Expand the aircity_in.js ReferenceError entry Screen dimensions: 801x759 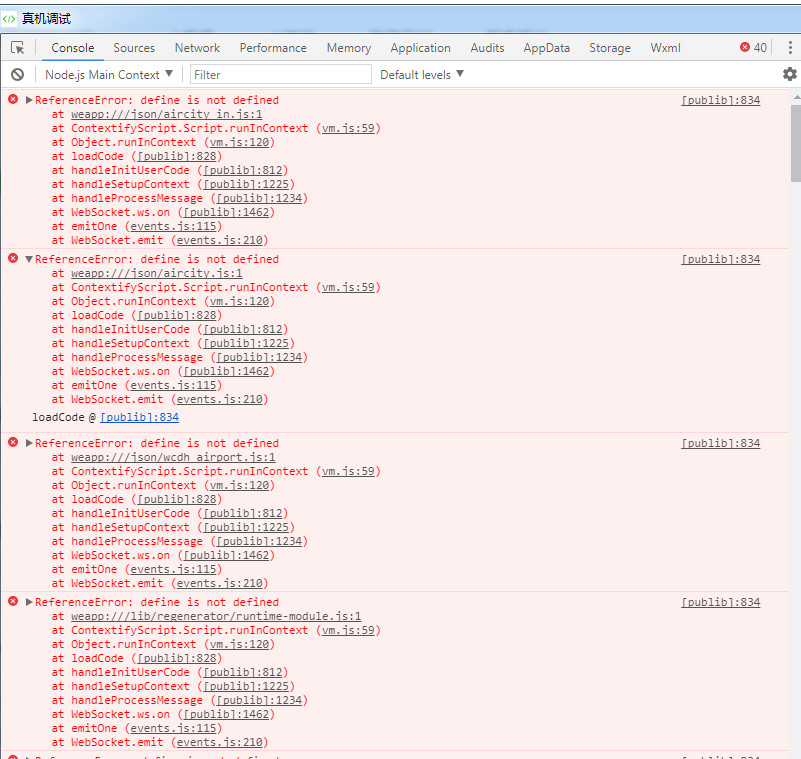click(29, 100)
